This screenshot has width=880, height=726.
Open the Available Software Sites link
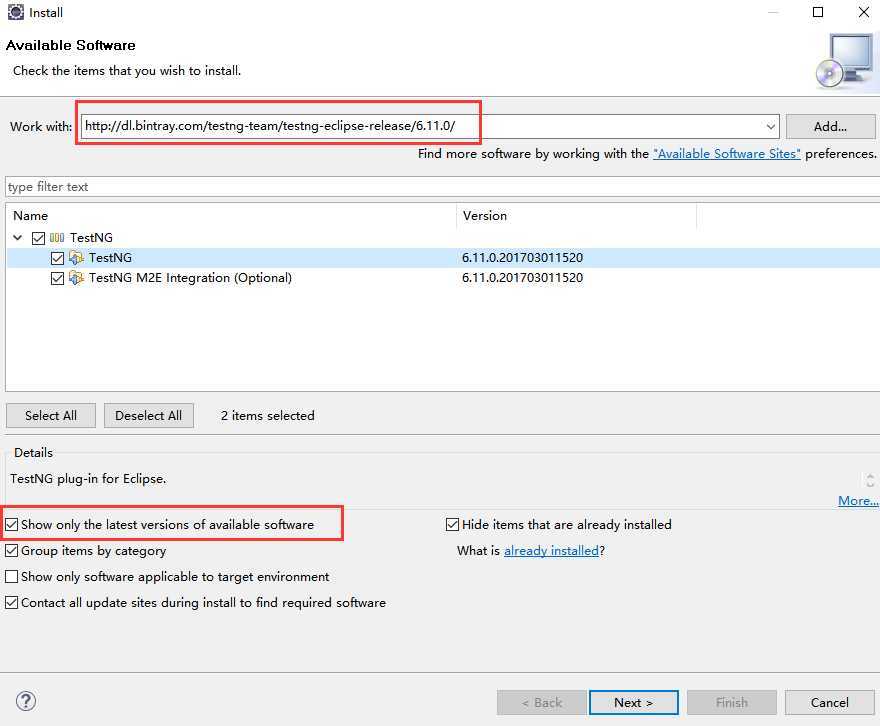click(727, 154)
